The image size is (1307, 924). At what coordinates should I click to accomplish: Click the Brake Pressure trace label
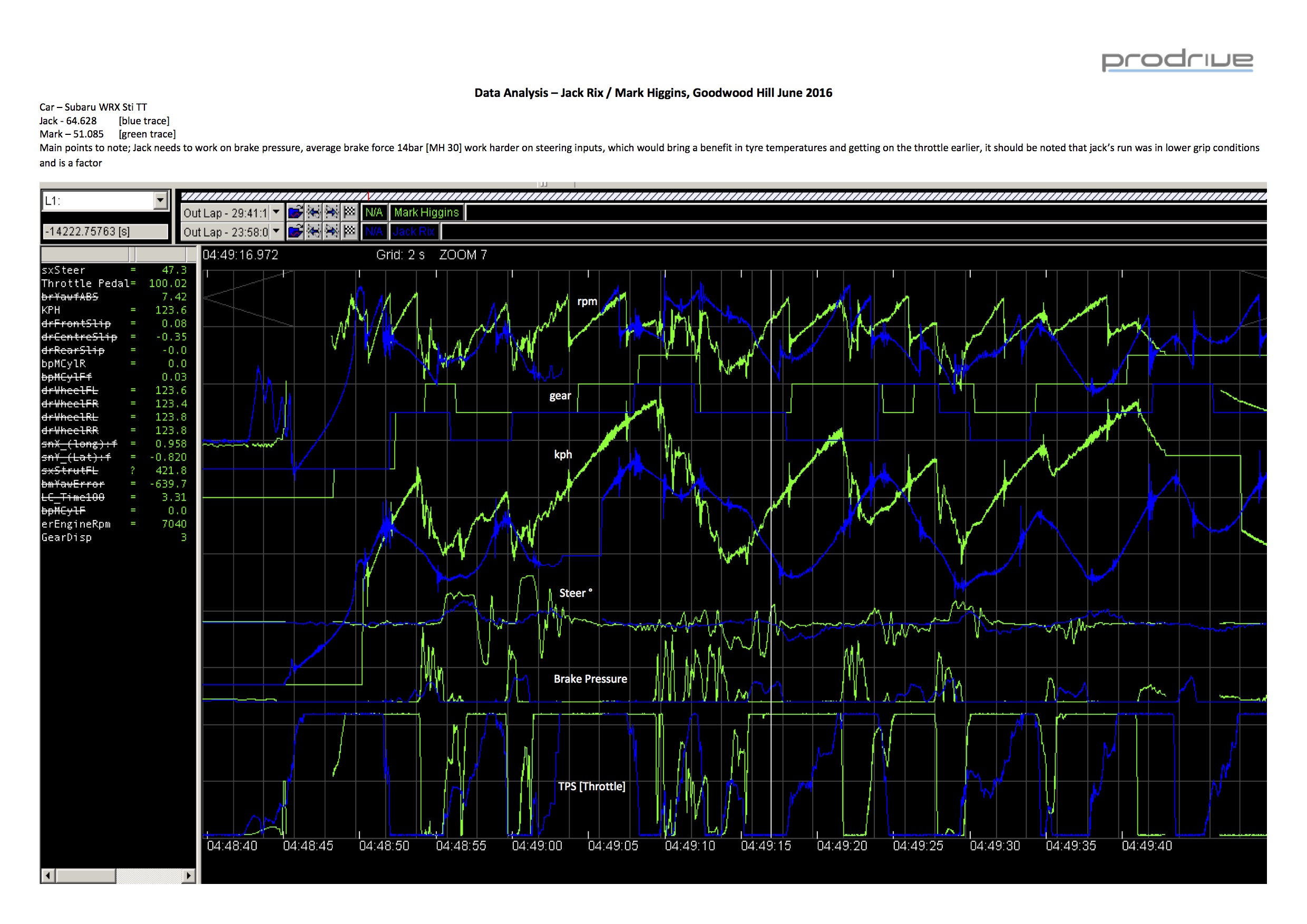[x=590, y=679]
